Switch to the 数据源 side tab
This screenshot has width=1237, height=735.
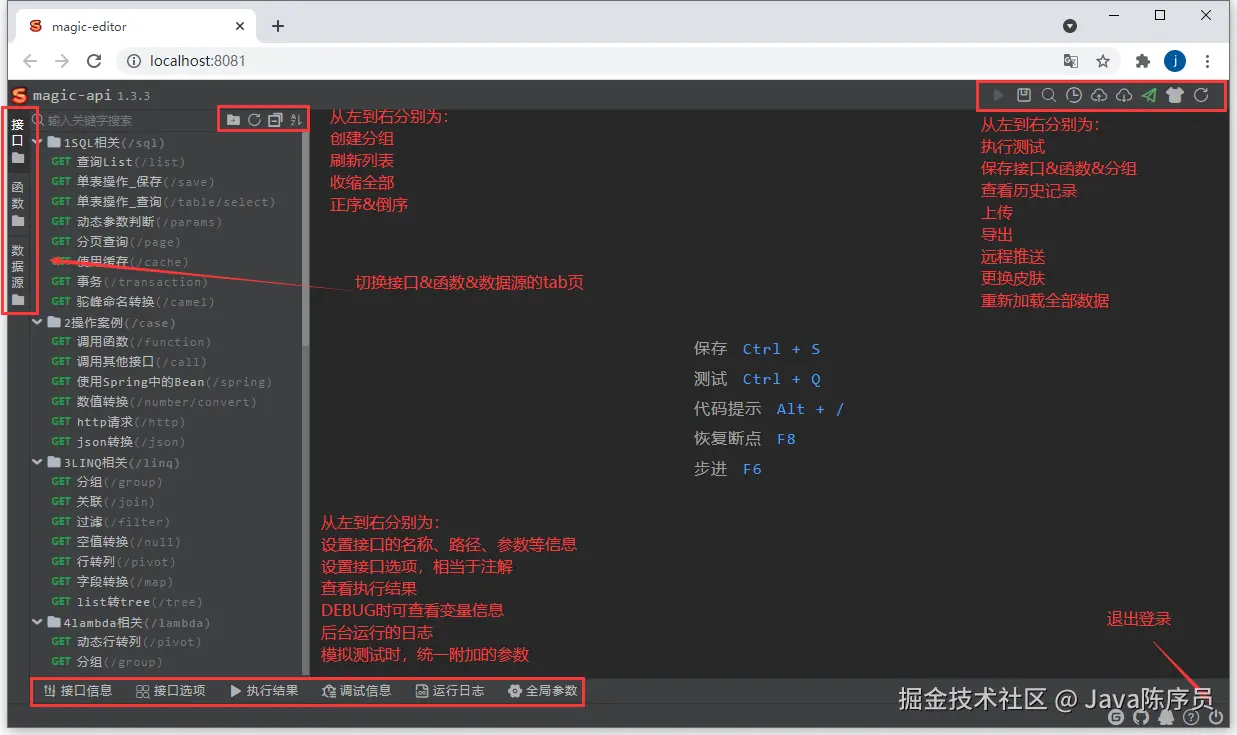pyautogui.click(x=18, y=275)
